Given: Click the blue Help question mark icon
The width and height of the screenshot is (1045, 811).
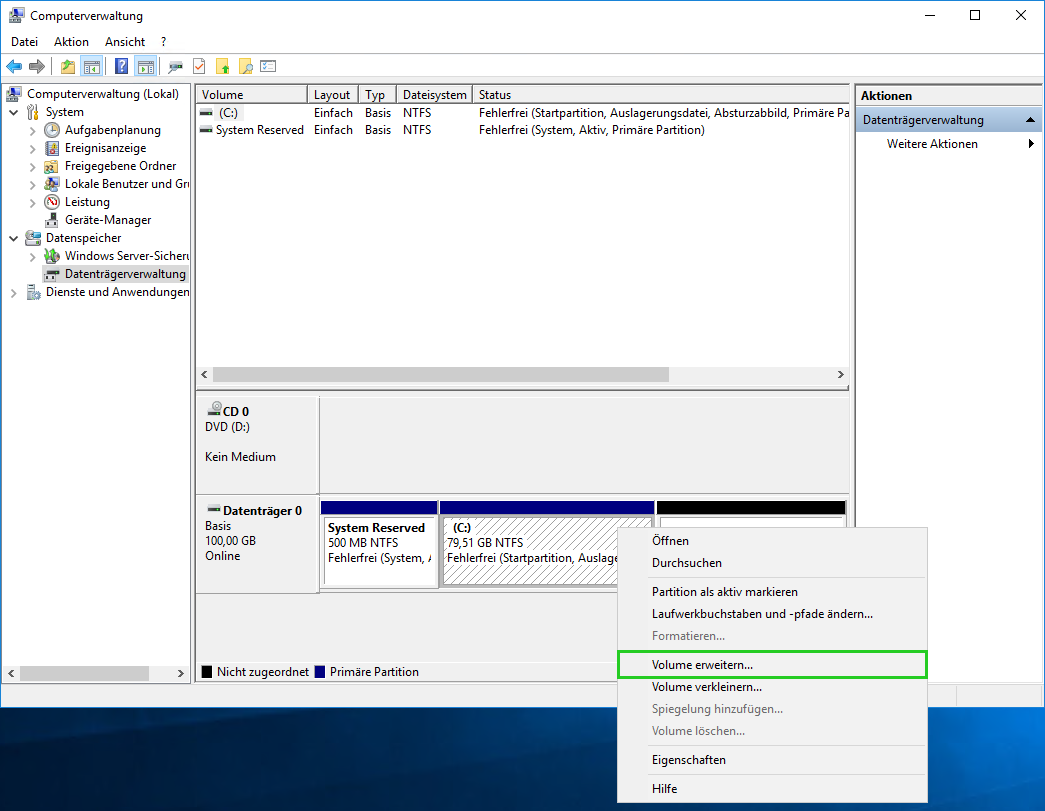Looking at the screenshot, I should click(121, 67).
